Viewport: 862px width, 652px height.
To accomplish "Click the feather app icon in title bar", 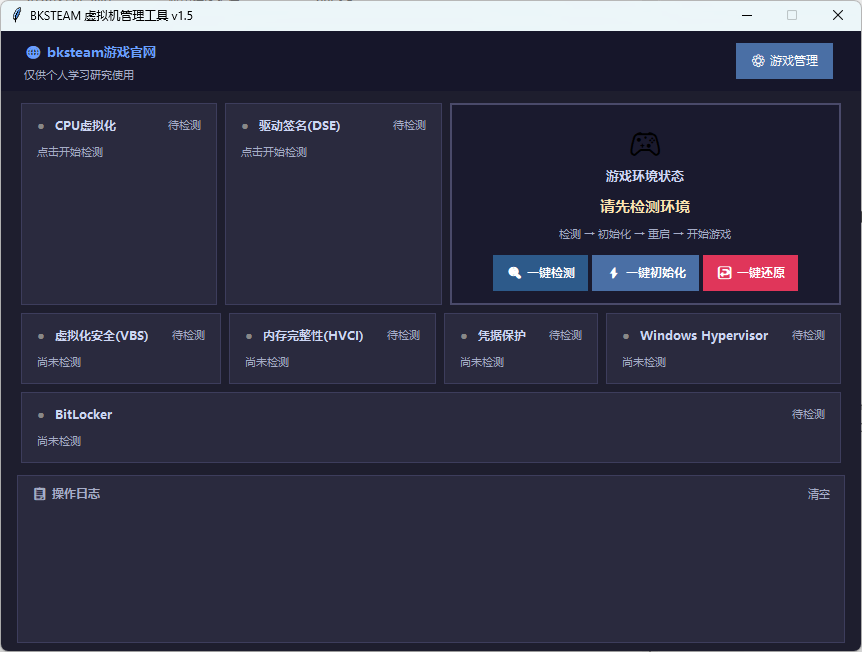I will point(16,15).
